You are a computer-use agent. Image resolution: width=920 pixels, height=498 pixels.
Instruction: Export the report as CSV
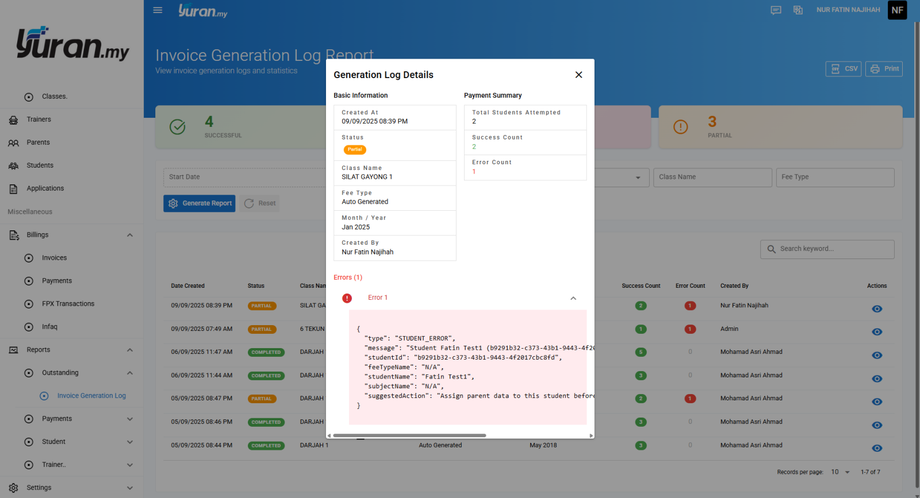(843, 69)
